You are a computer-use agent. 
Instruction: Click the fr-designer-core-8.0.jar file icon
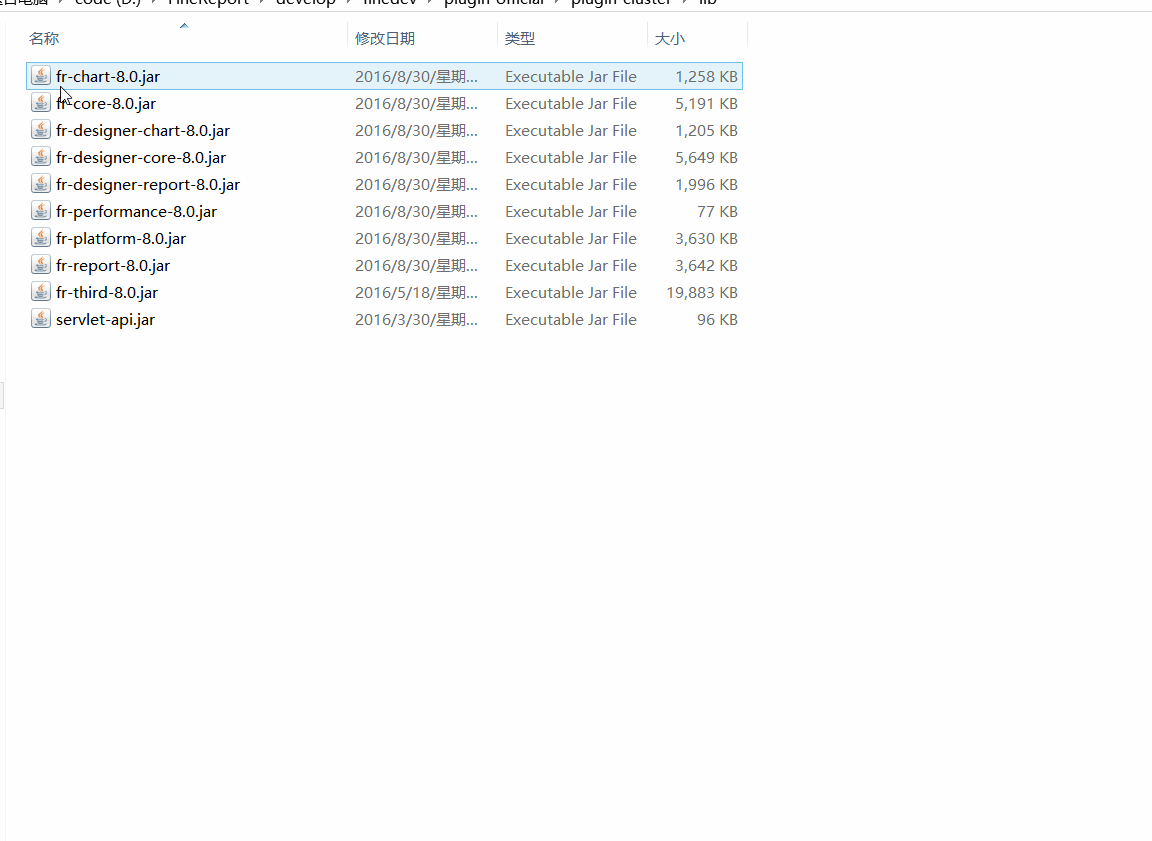coord(41,157)
